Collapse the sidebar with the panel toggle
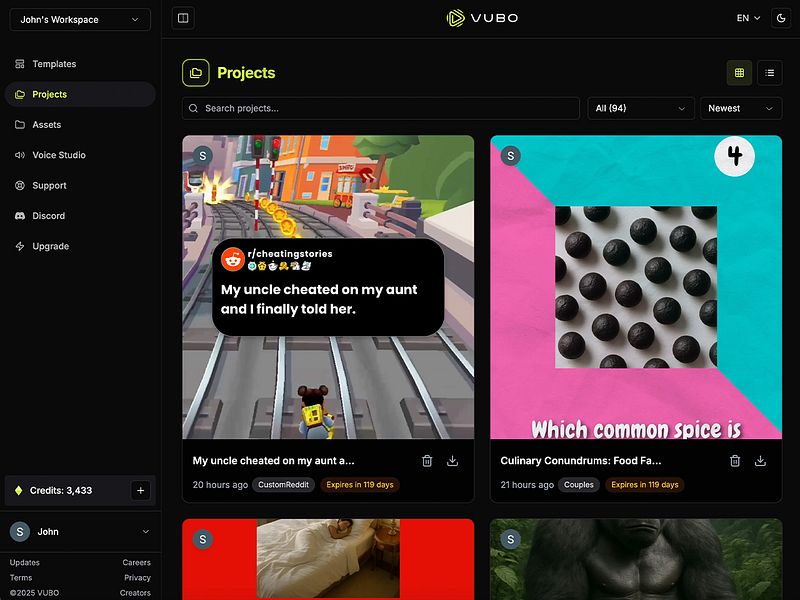This screenshot has height=600, width=800. click(x=183, y=18)
